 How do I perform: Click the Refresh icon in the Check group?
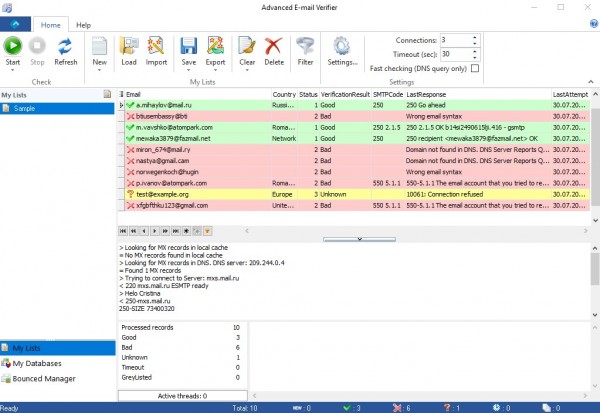(x=65, y=46)
